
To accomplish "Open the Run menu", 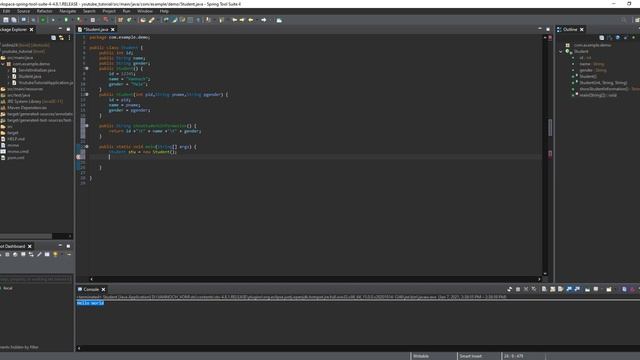I will (127, 11).
